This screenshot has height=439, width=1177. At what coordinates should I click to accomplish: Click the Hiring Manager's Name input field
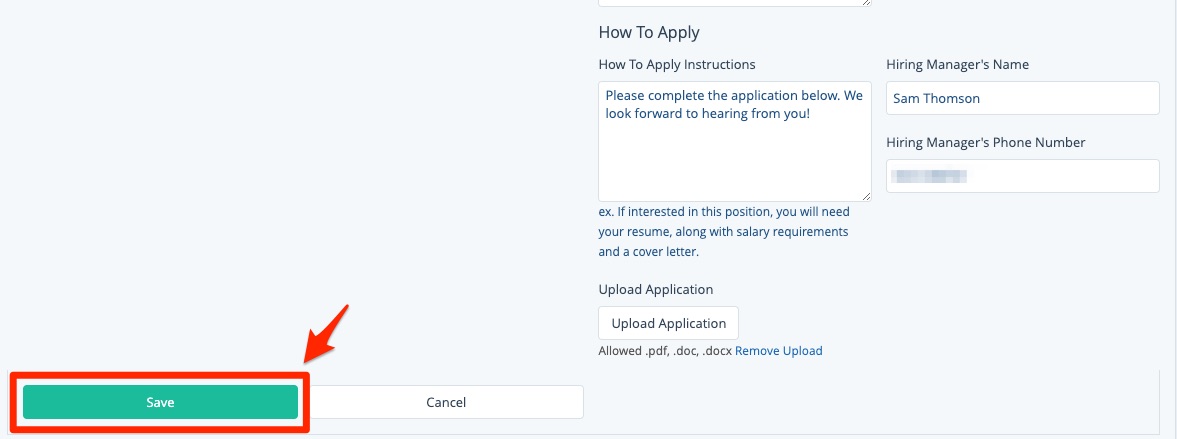point(1022,98)
